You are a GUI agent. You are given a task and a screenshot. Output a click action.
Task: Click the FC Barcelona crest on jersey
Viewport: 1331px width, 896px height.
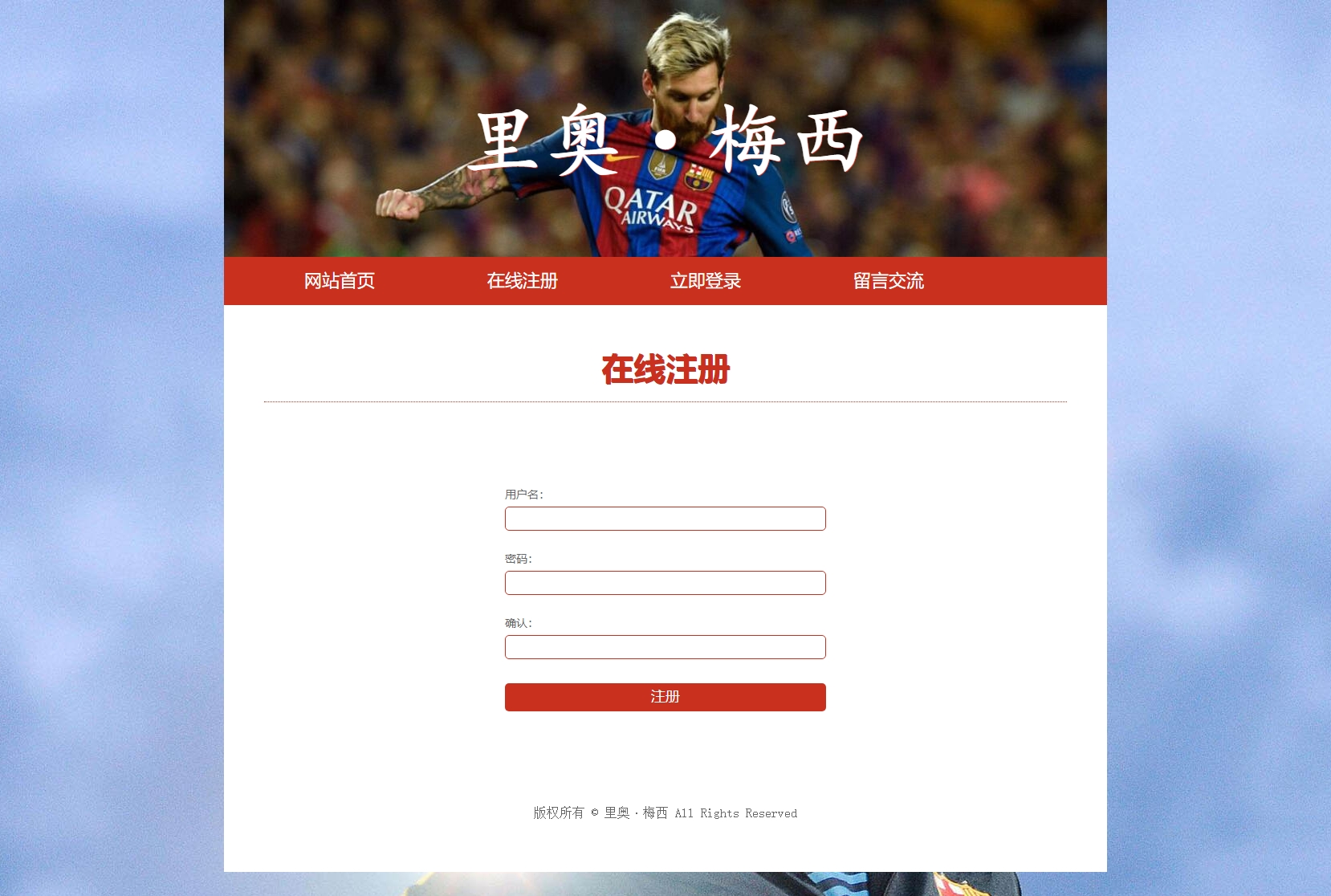point(698,177)
